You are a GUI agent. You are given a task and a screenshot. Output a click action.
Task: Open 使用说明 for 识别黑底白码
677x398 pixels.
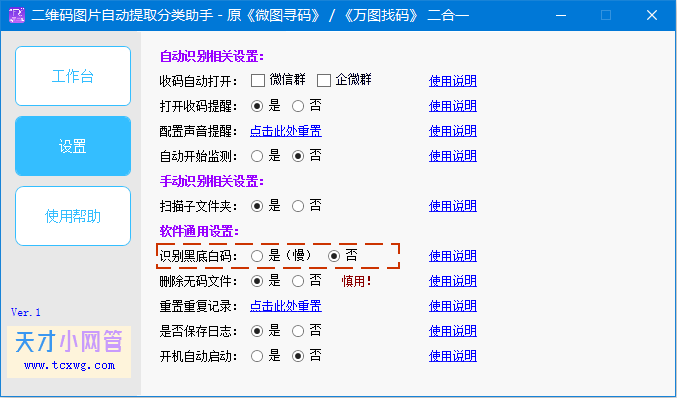click(x=453, y=256)
